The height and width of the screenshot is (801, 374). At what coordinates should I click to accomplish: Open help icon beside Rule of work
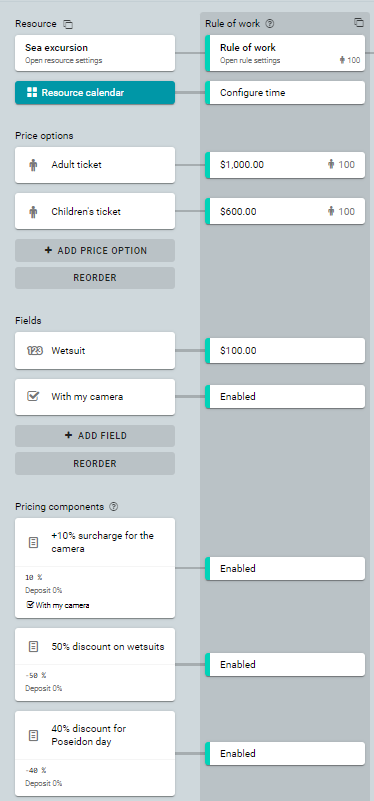pyautogui.click(x=270, y=23)
